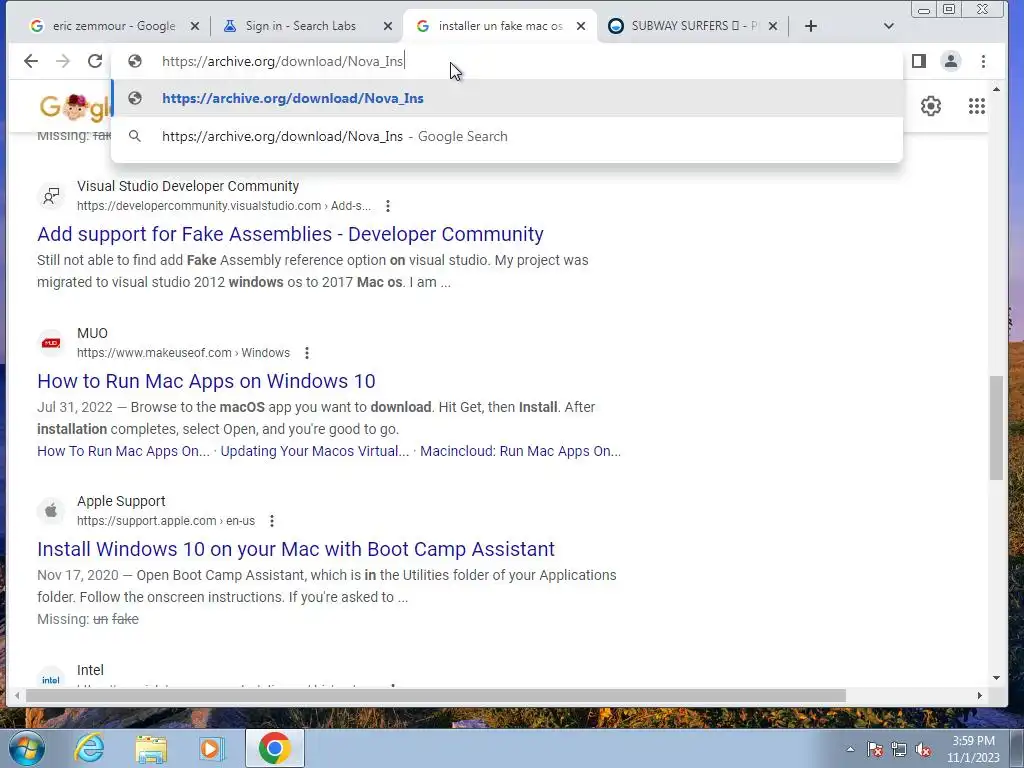1024x768 pixels.
Task: Close the Sign in - Search Labs tab
Action: coord(388,26)
